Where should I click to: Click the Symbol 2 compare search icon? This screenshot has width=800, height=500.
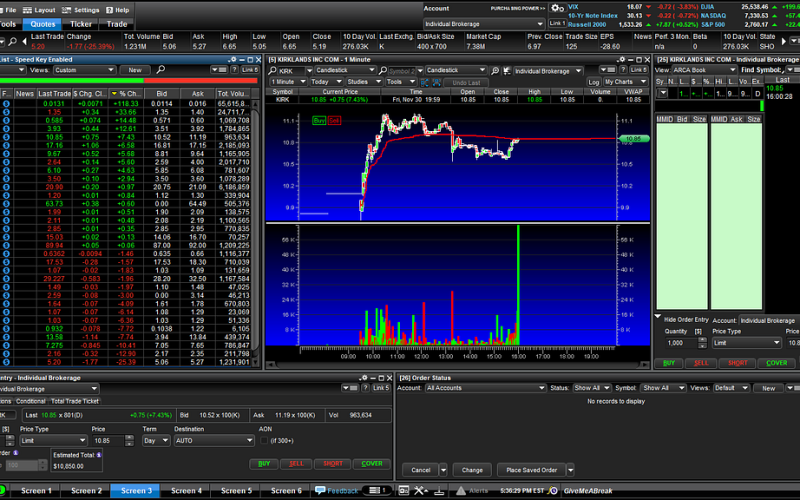pyautogui.click(x=383, y=70)
